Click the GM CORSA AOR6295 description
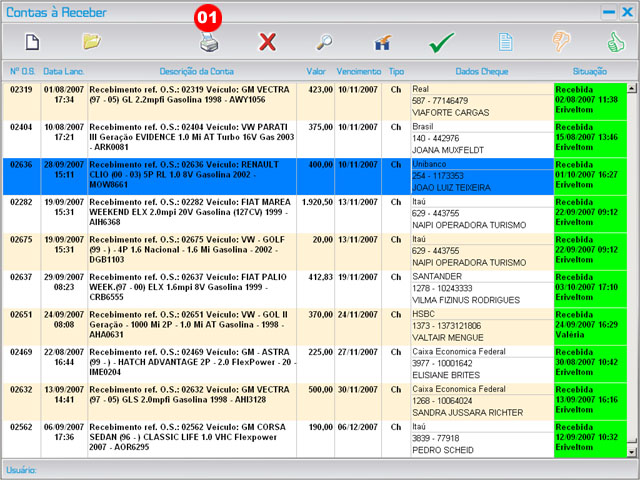 [188, 438]
